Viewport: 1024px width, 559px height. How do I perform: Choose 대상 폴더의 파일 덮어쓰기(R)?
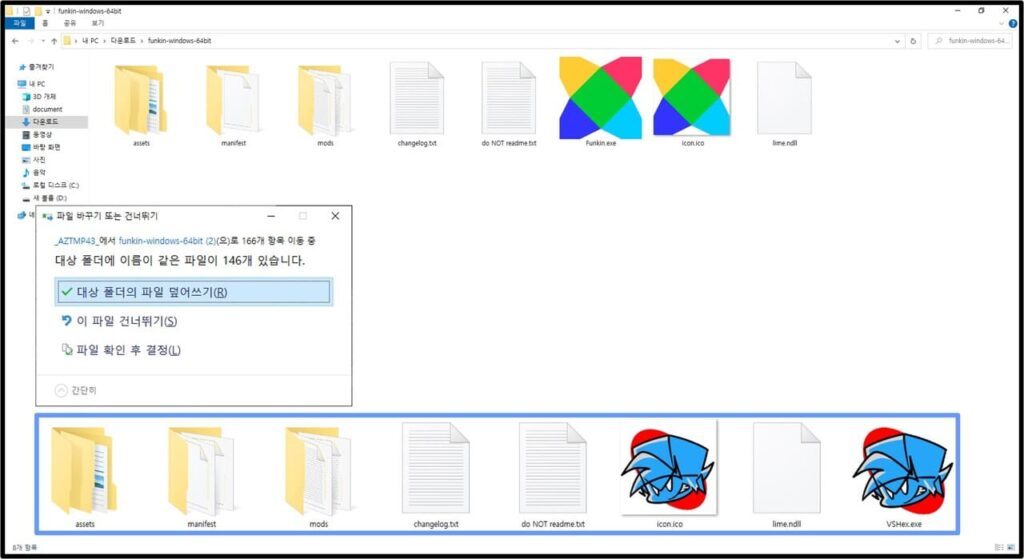pyautogui.click(x=193, y=292)
